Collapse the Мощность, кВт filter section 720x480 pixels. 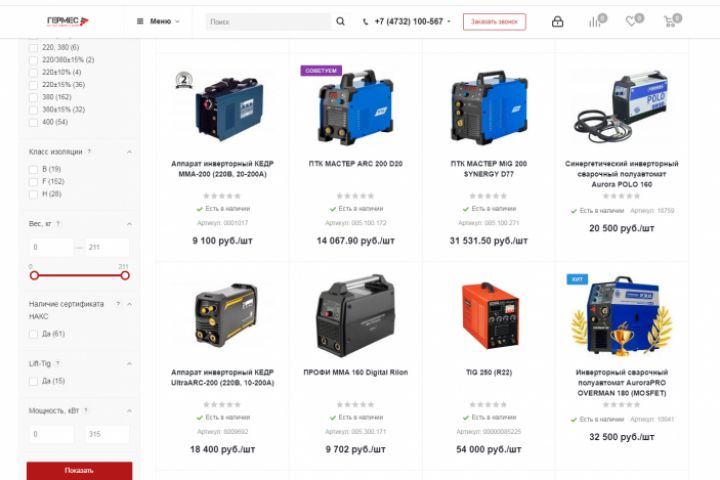click(x=129, y=411)
